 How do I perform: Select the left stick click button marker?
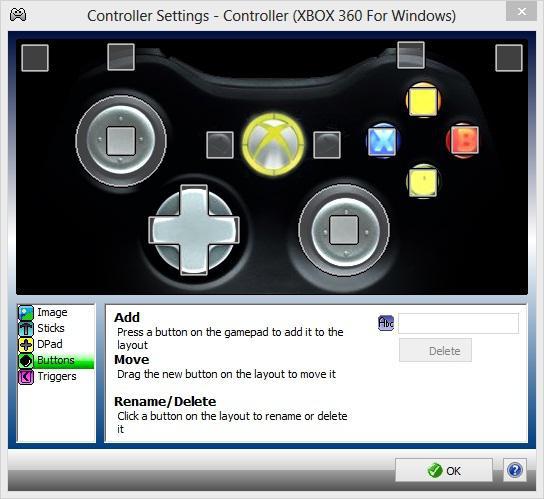[121, 141]
